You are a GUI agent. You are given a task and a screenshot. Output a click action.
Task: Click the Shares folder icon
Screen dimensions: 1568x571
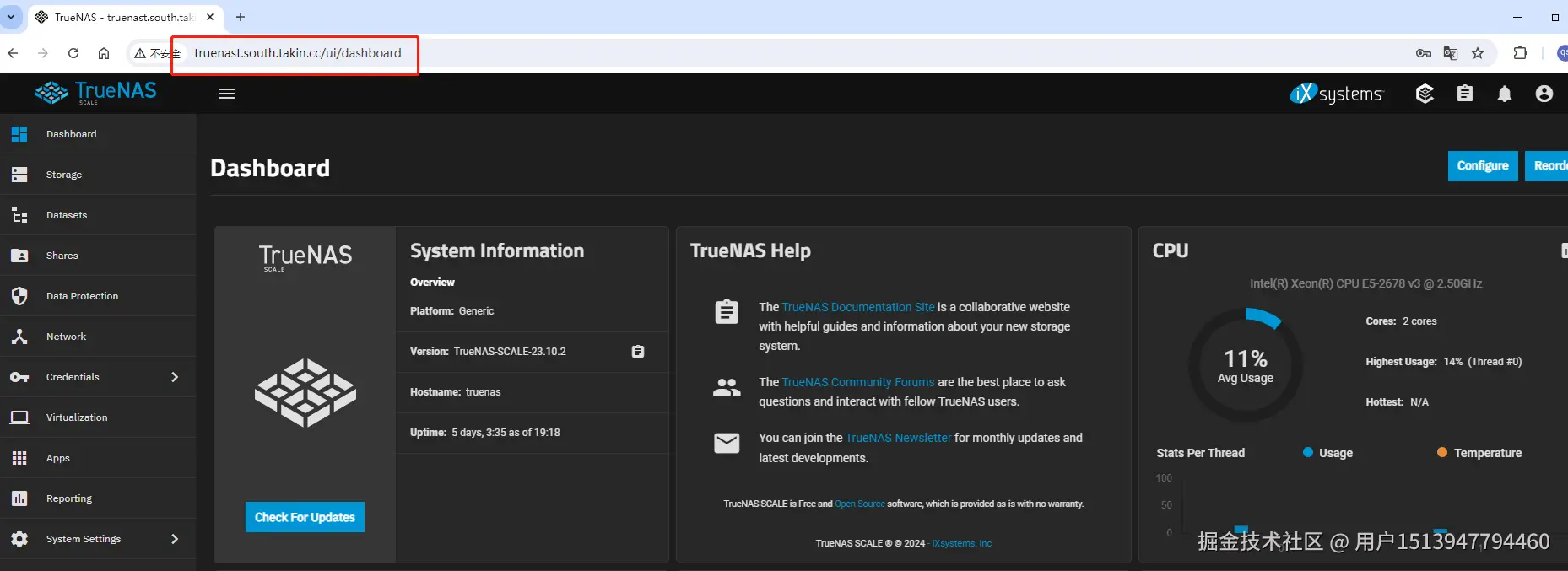coord(19,256)
